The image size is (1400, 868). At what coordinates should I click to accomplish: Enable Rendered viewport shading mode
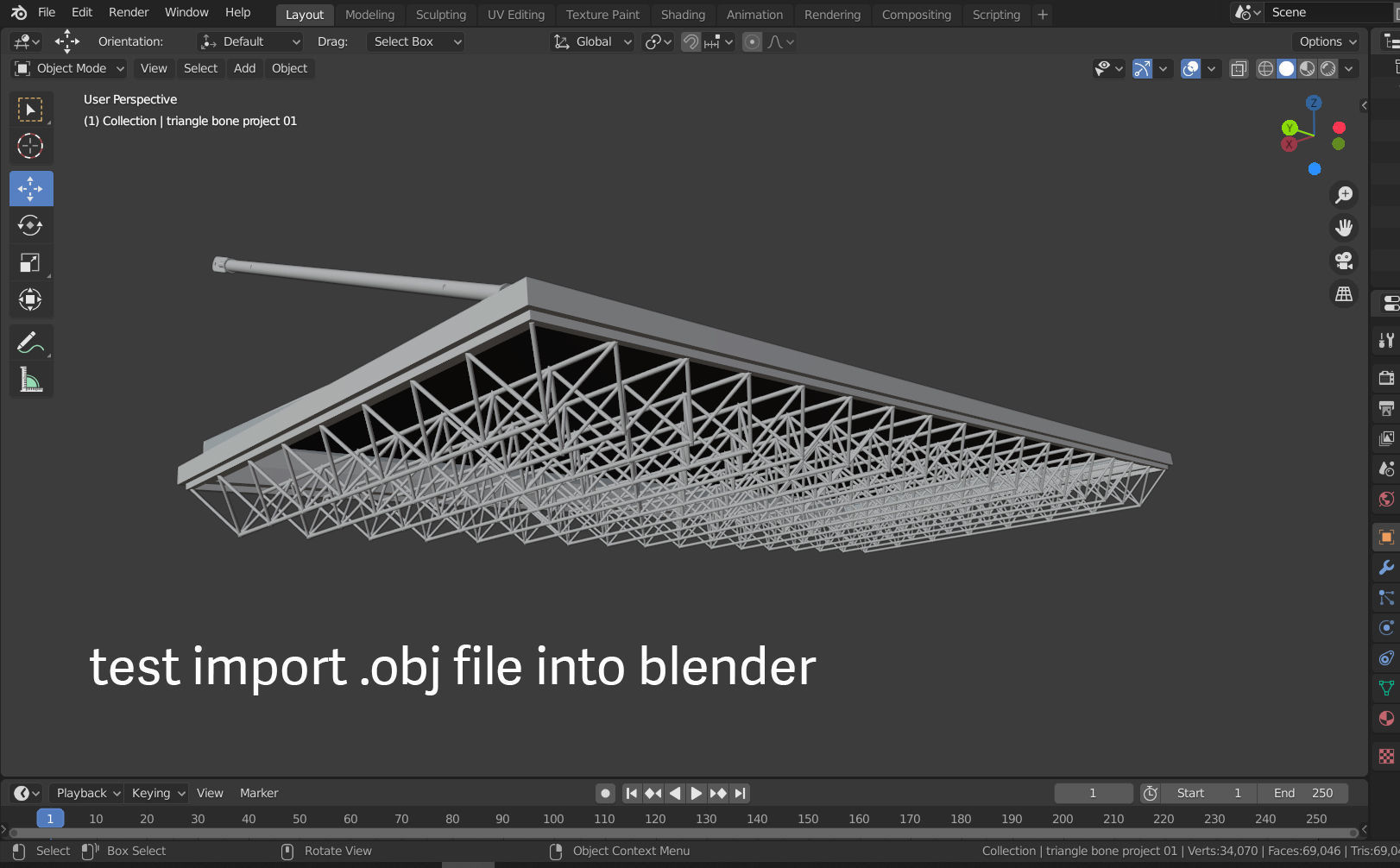[x=1328, y=69]
